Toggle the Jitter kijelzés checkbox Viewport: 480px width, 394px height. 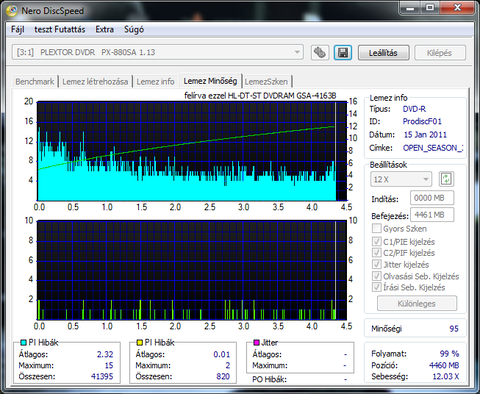click(x=377, y=264)
